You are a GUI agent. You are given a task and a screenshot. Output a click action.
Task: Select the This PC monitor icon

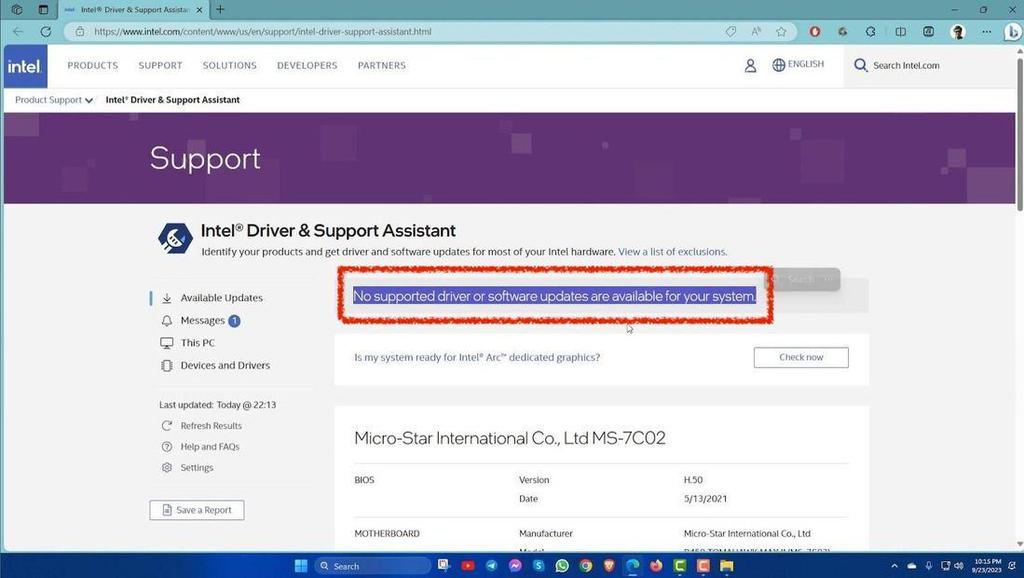(166, 342)
